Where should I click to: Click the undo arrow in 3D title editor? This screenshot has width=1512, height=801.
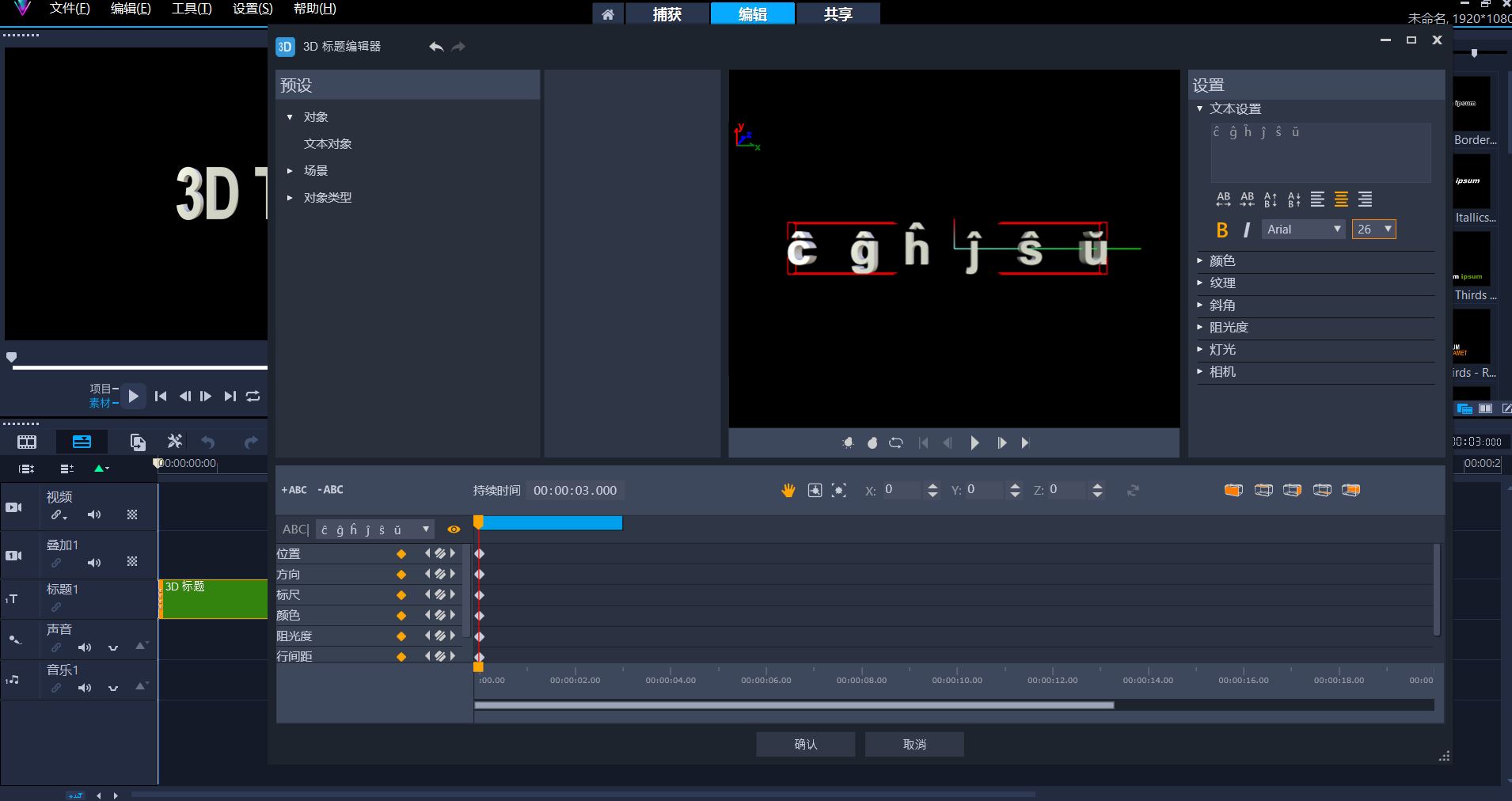pos(436,47)
